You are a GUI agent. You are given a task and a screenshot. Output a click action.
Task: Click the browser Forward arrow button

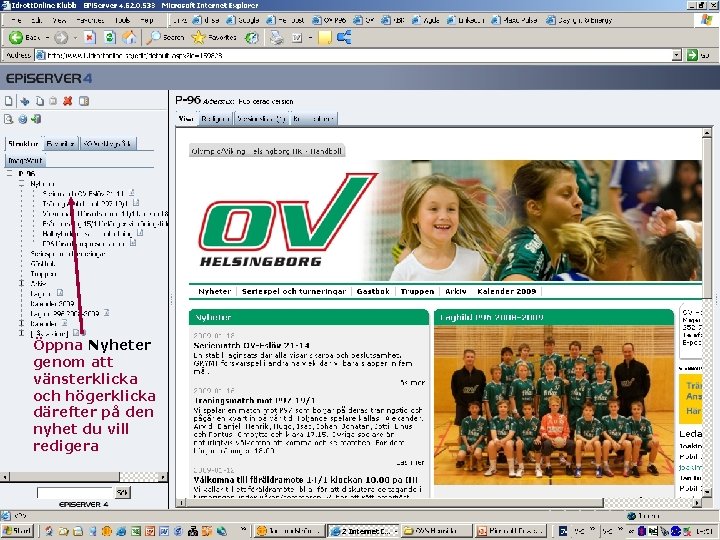[61, 38]
